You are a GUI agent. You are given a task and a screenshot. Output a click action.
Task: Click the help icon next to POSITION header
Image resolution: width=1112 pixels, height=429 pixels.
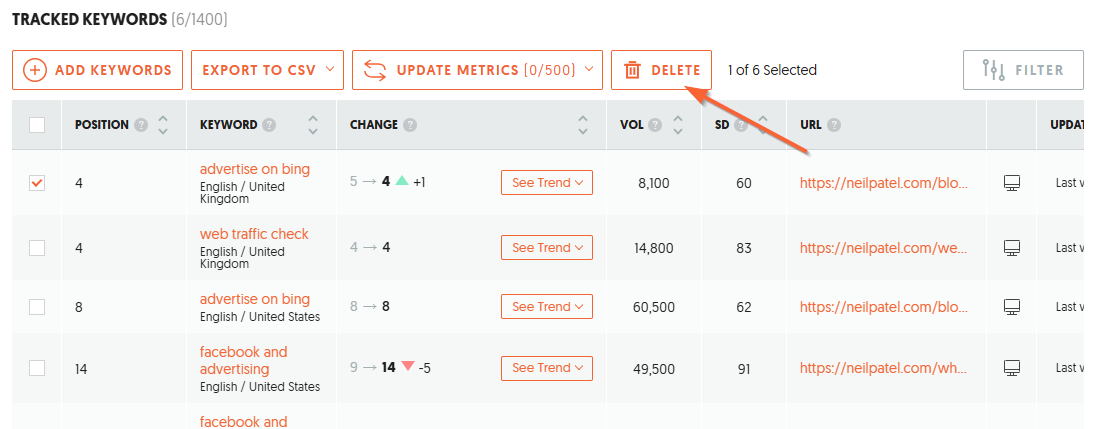pyautogui.click(x=141, y=125)
